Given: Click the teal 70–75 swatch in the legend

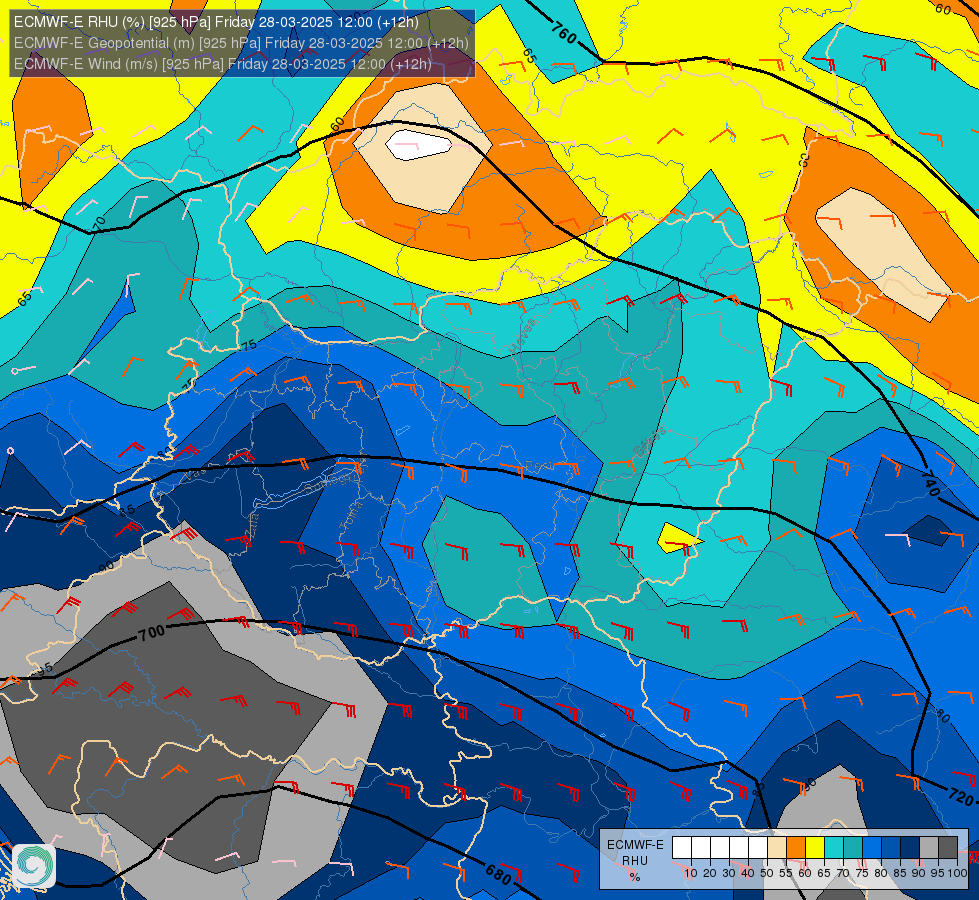Looking at the screenshot, I should pos(853,848).
